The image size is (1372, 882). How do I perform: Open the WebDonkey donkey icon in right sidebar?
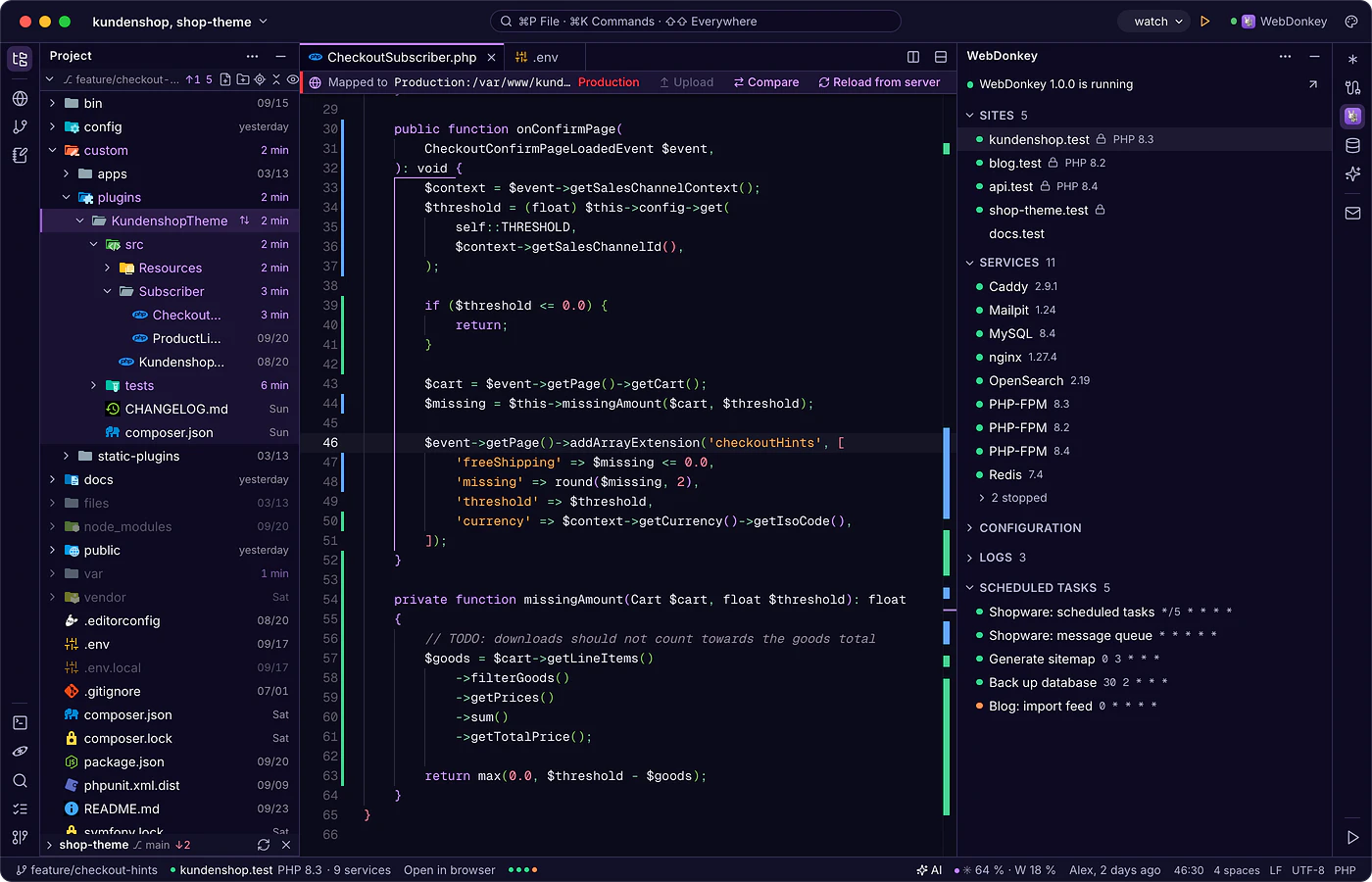click(x=1352, y=117)
